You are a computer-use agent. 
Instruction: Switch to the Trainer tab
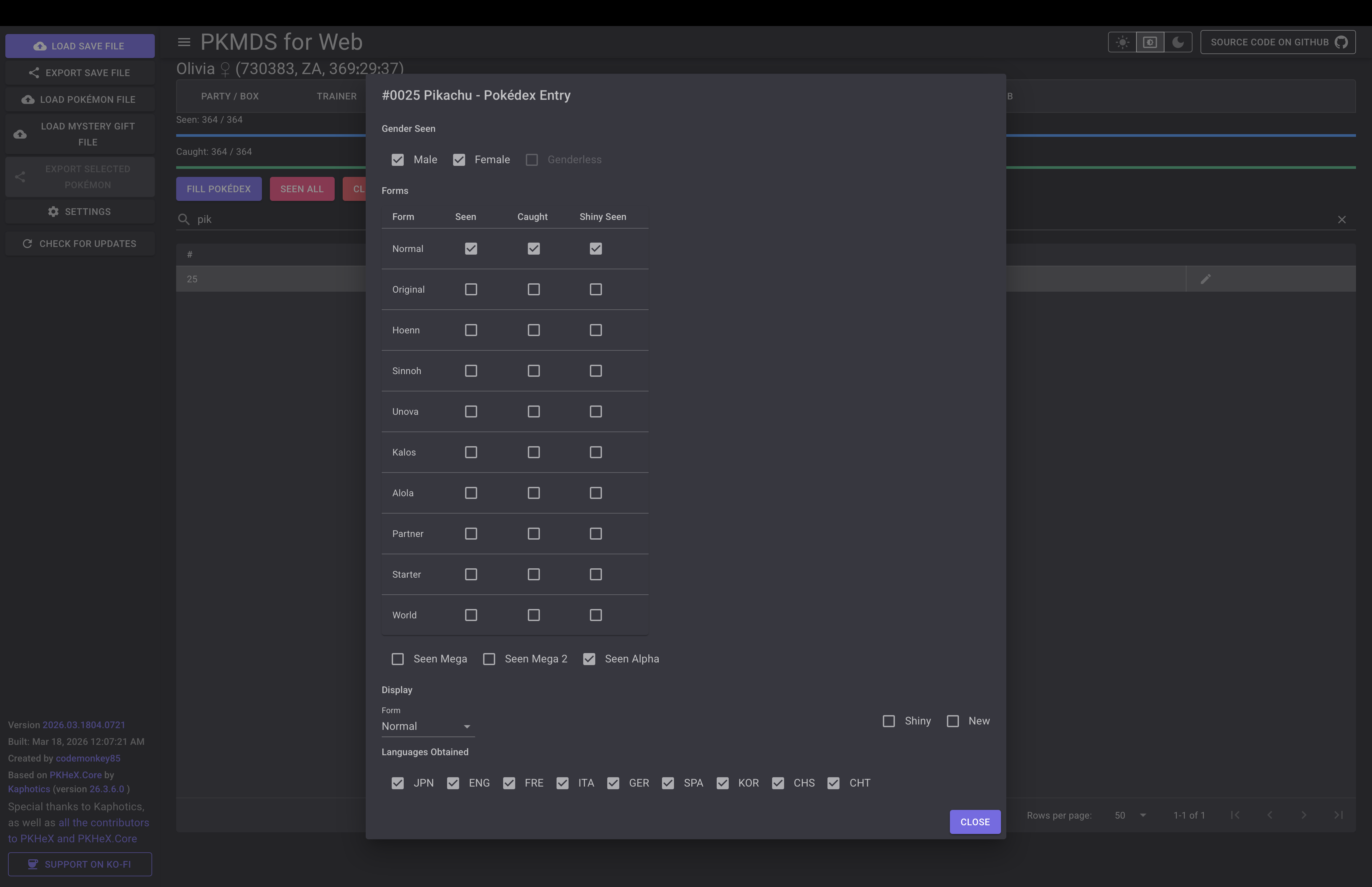coord(336,96)
